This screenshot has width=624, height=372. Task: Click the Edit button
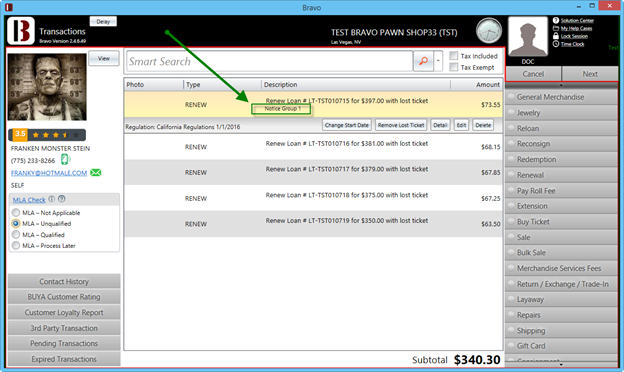click(x=461, y=125)
